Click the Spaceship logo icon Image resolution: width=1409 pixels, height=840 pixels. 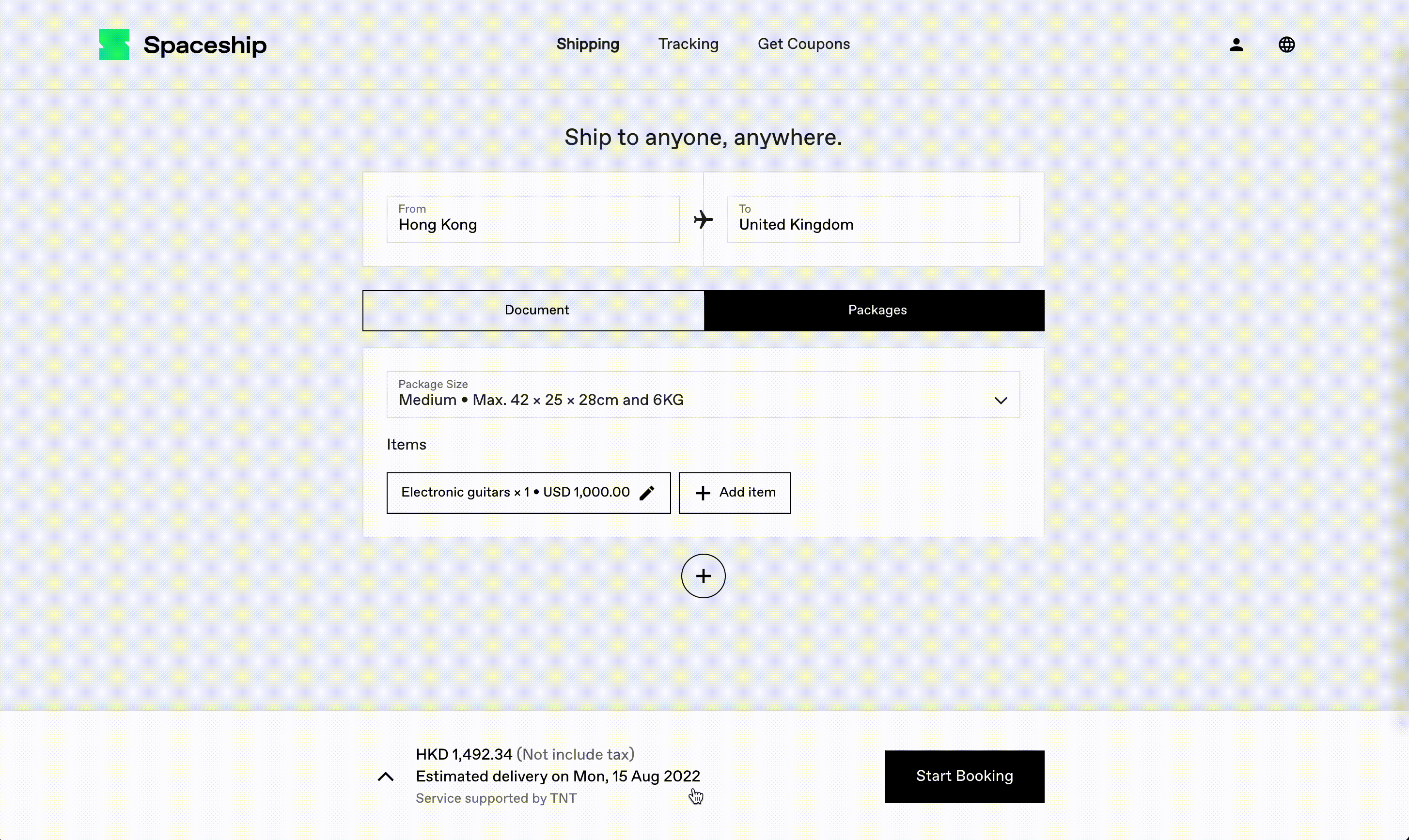tap(113, 44)
